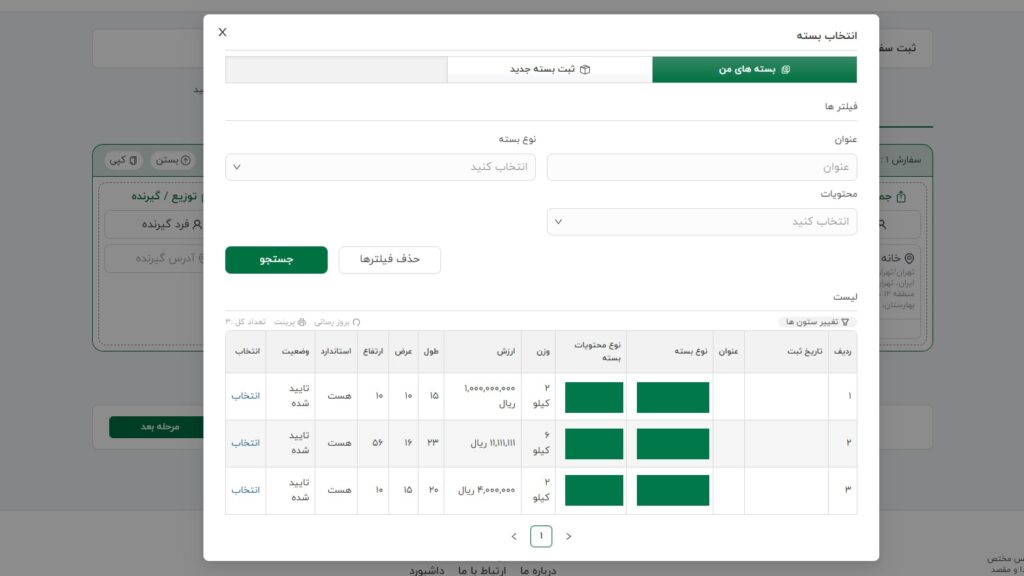This screenshot has width=1024, height=576.
Task: Click the 'حذف فیلترها' button
Action: tap(389, 260)
